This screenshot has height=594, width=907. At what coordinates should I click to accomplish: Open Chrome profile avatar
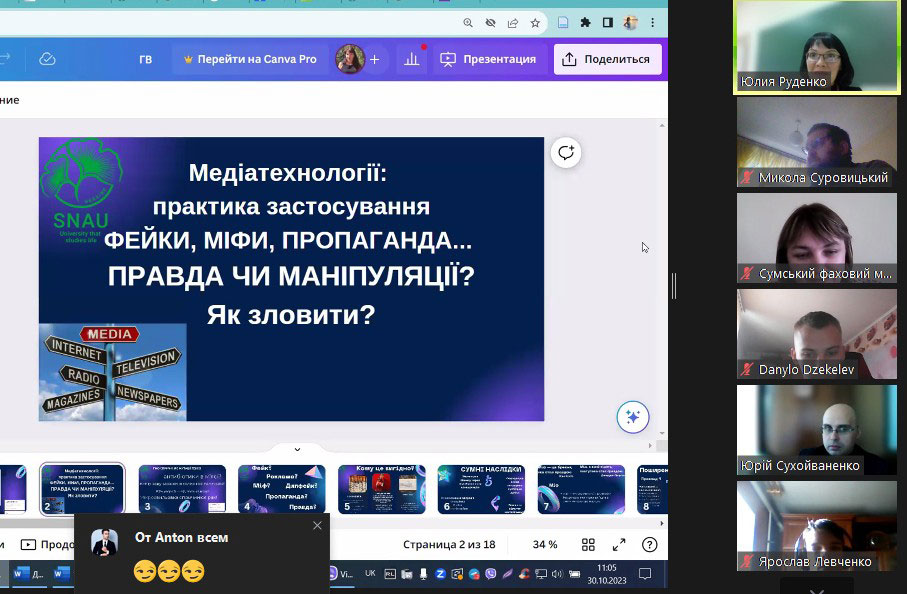[x=630, y=23]
